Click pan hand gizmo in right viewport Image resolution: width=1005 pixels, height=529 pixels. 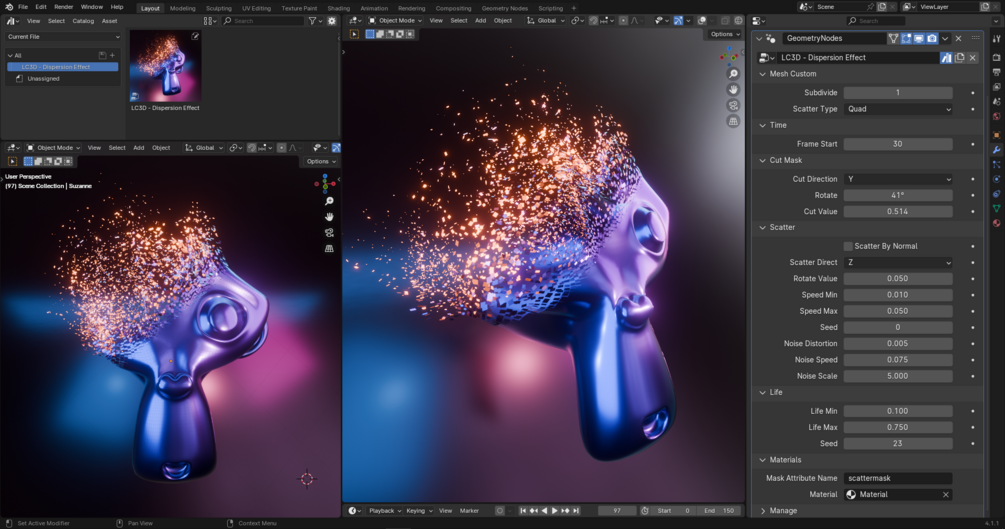pos(733,90)
